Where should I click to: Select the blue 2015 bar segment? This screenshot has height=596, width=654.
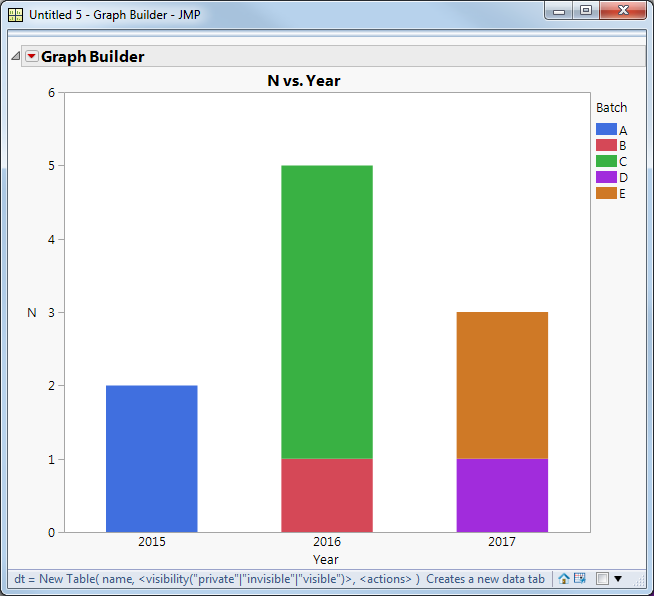tap(152, 459)
